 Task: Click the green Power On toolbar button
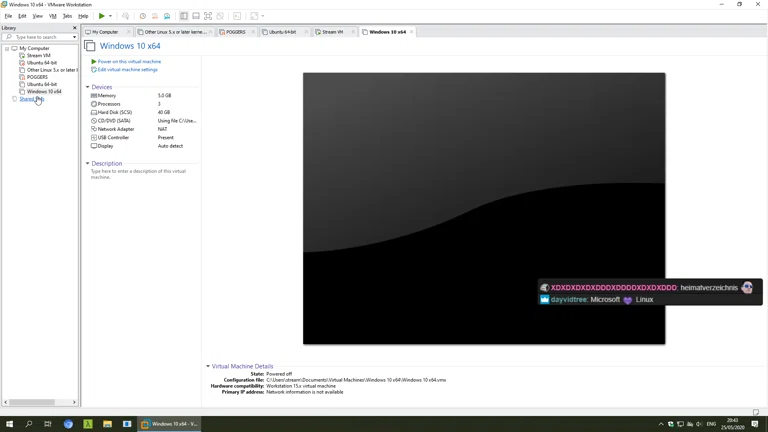tap(101, 16)
